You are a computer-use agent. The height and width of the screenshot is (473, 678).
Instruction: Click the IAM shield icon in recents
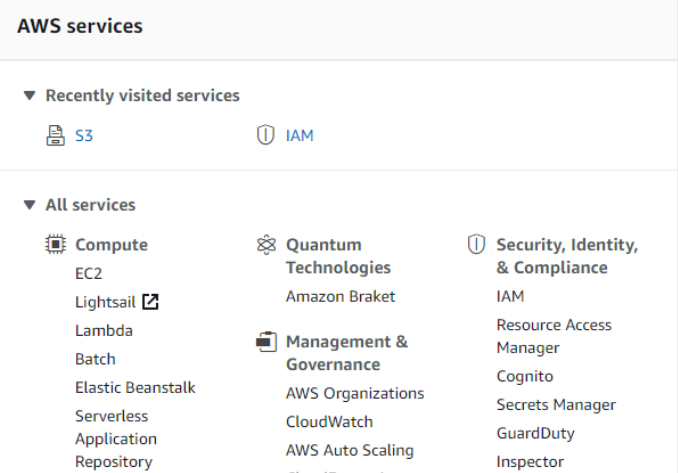coord(265,135)
